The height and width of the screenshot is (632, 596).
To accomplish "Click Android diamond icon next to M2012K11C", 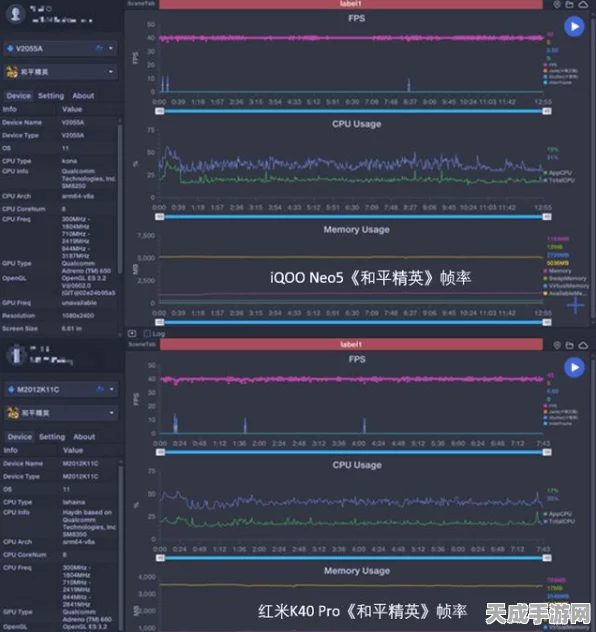I will (11, 389).
